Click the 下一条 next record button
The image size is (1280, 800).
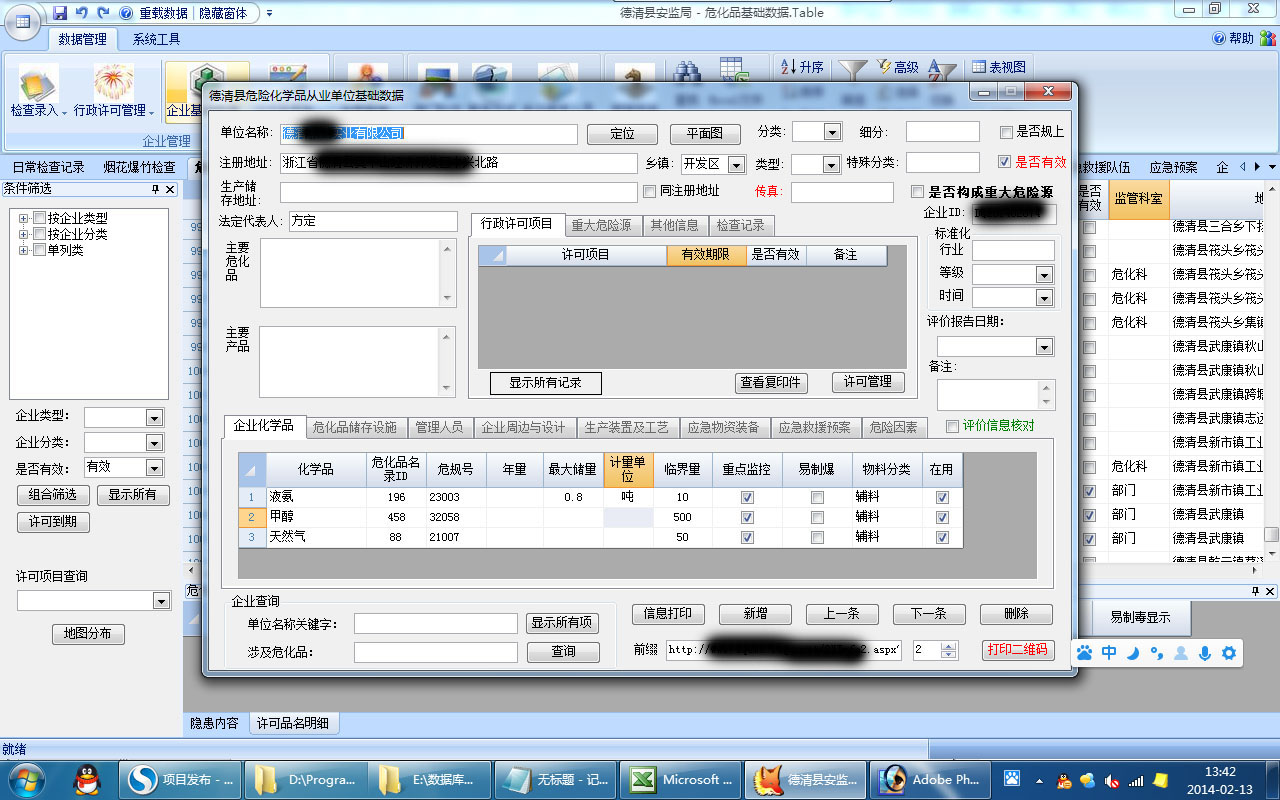(928, 614)
